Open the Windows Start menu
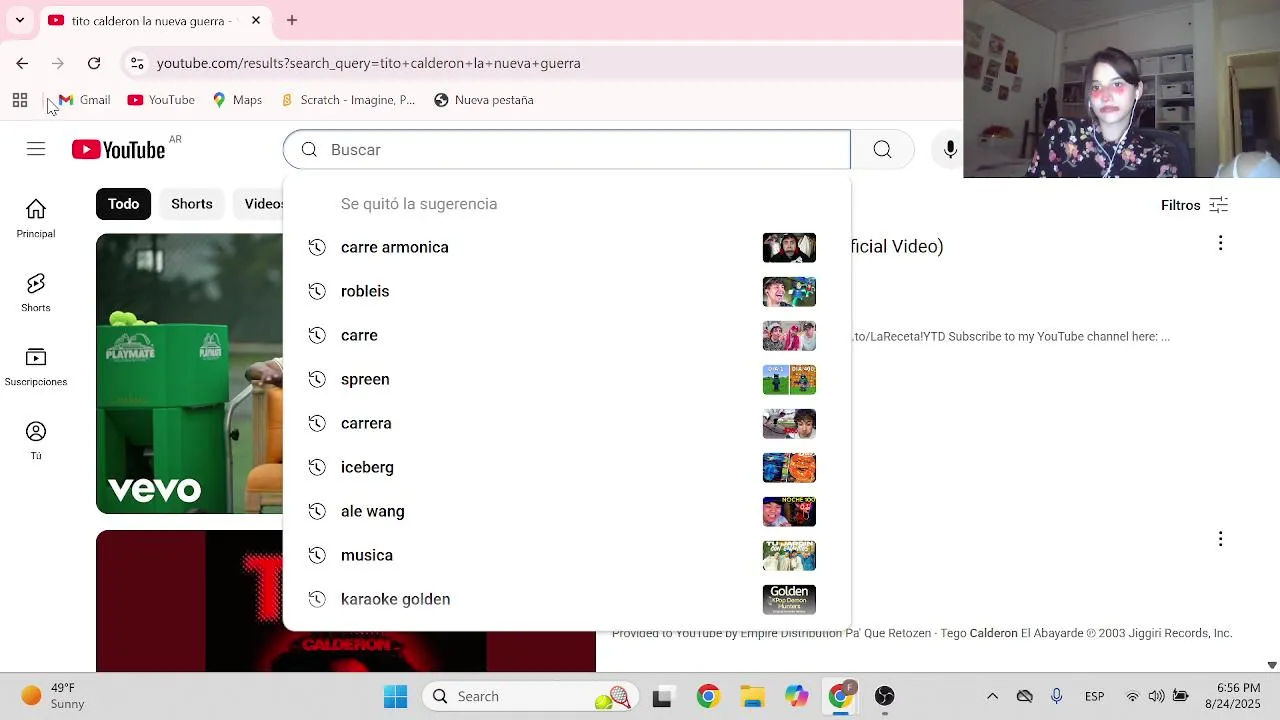Viewport: 1280px width, 720px height. tap(396, 696)
